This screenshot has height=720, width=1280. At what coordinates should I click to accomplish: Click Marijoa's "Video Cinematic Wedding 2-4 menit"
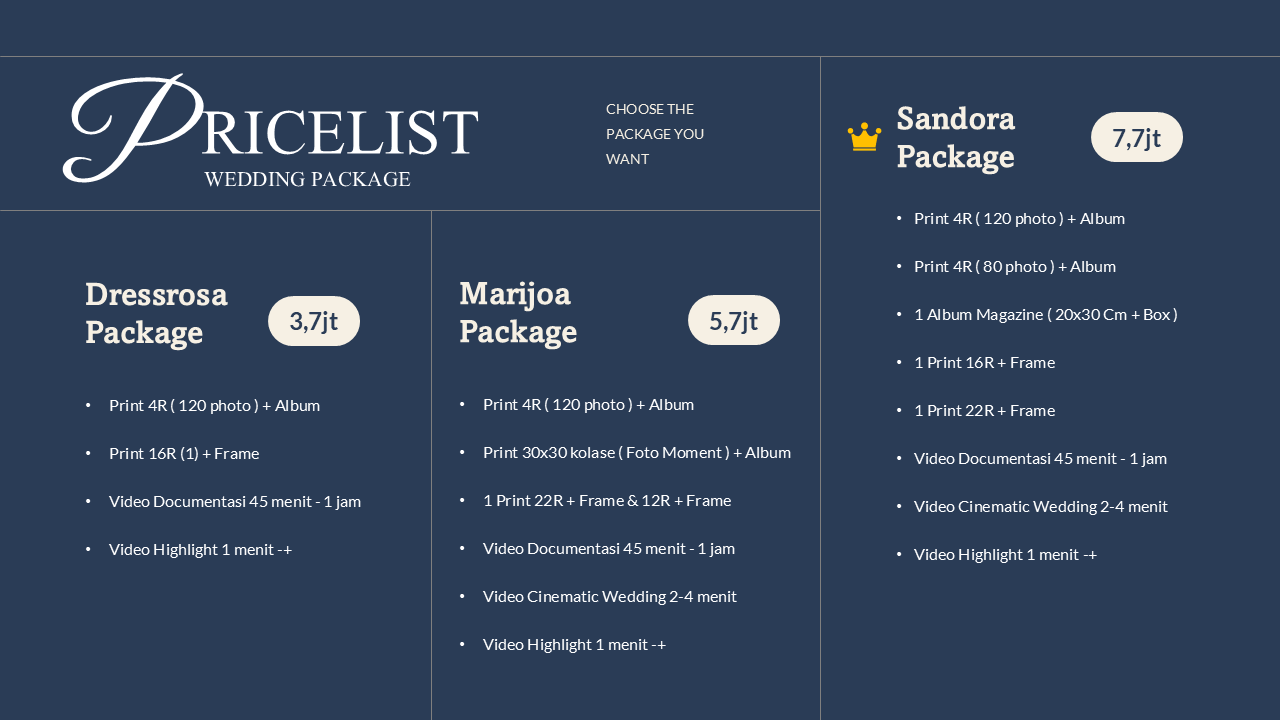610,596
